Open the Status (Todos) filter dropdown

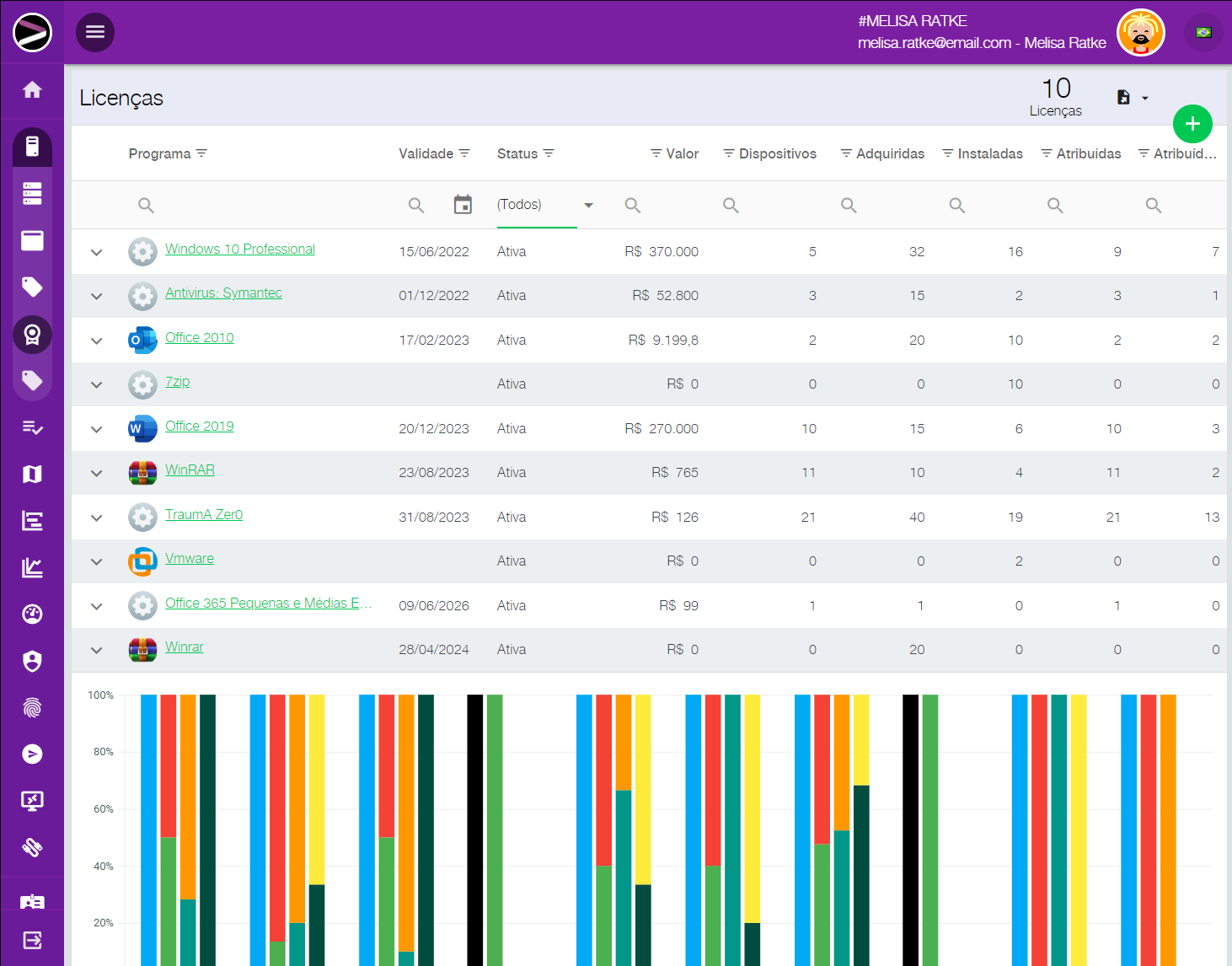(544, 205)
